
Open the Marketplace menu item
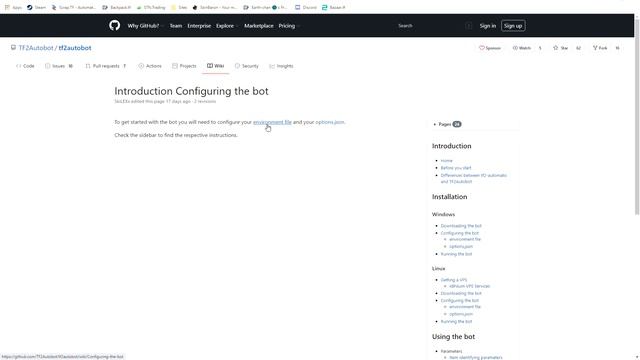pos(259,26)
